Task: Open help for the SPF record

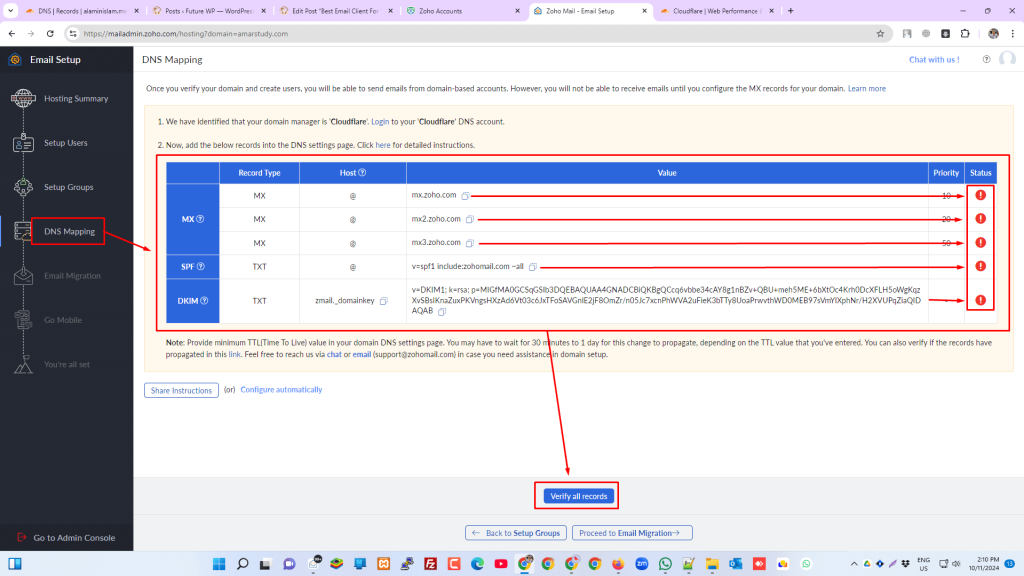Action: point(200,266)
